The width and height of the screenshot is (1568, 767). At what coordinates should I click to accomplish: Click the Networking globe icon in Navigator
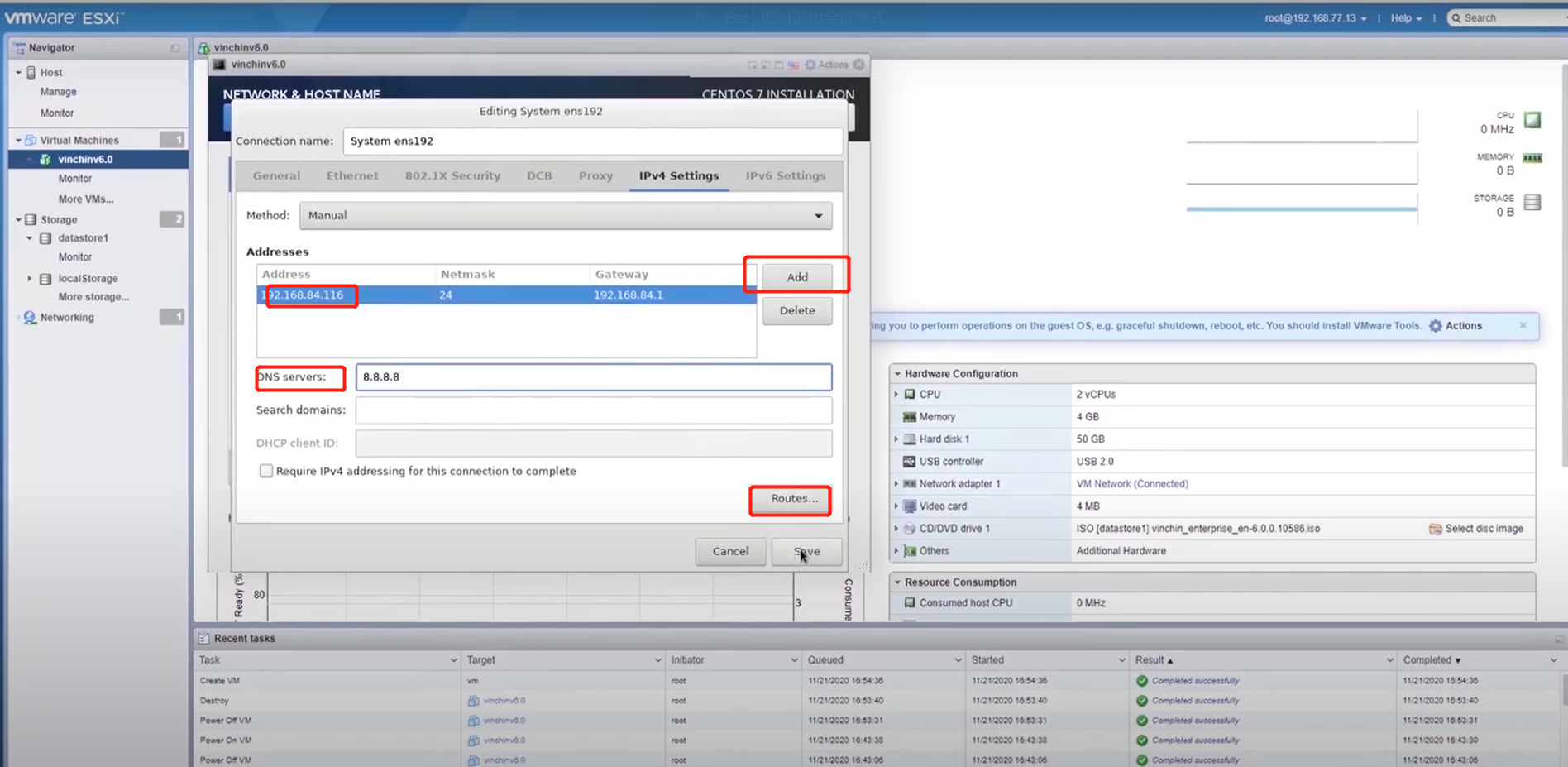(x=31, y=318)
